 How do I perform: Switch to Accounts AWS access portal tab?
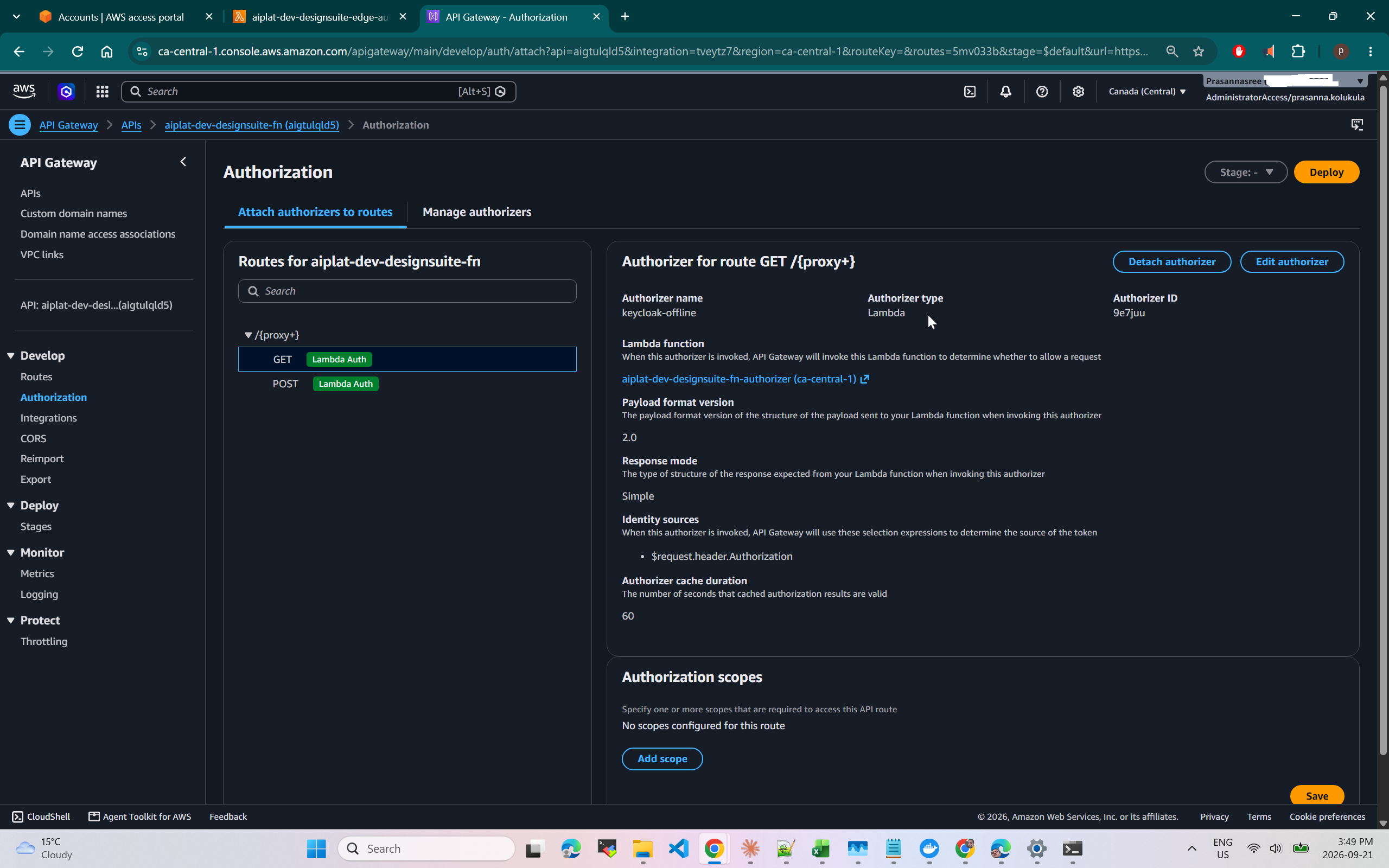coord(120,17)
